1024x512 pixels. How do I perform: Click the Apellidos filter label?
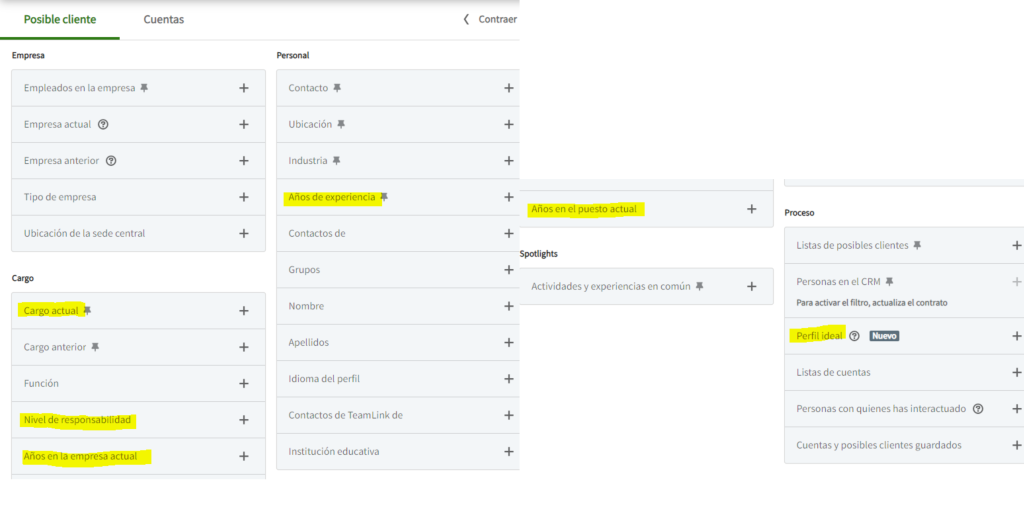309,342
